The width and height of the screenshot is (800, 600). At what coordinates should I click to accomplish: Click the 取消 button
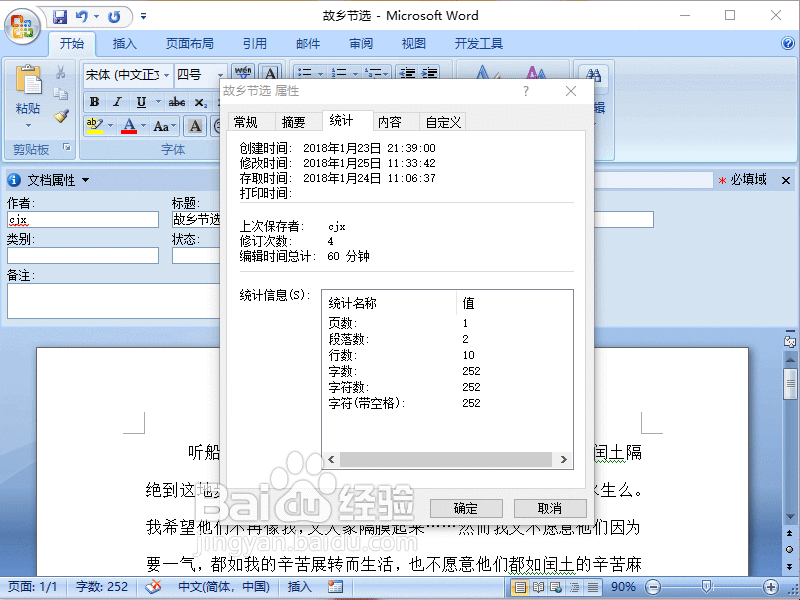coord(550,508)
